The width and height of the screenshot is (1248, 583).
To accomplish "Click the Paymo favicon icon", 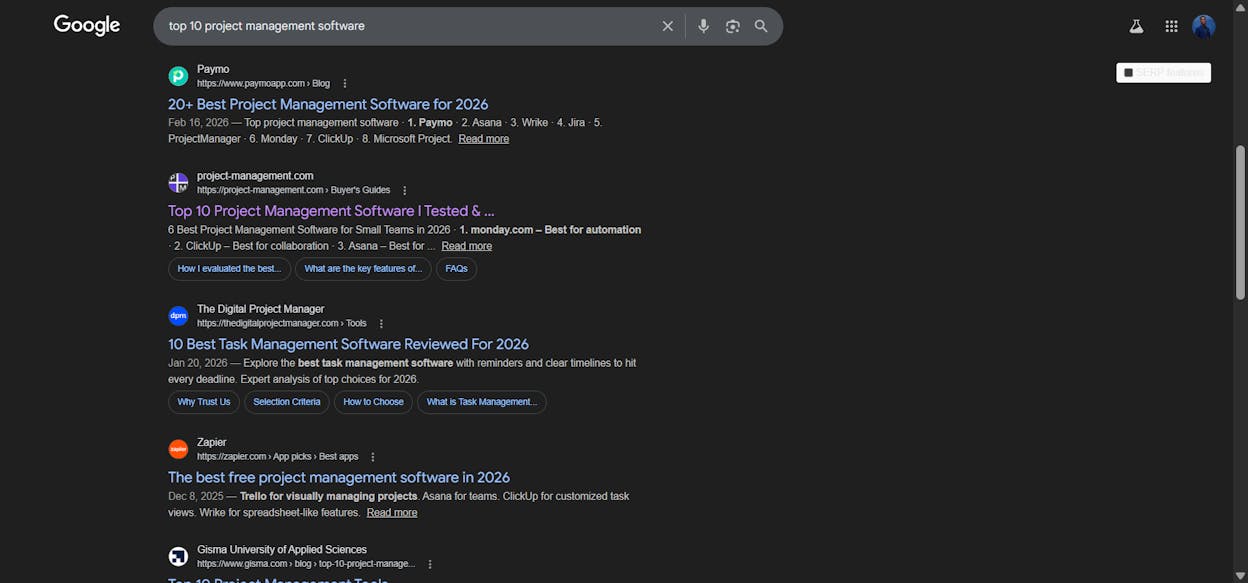I will (x=178, y=76).
